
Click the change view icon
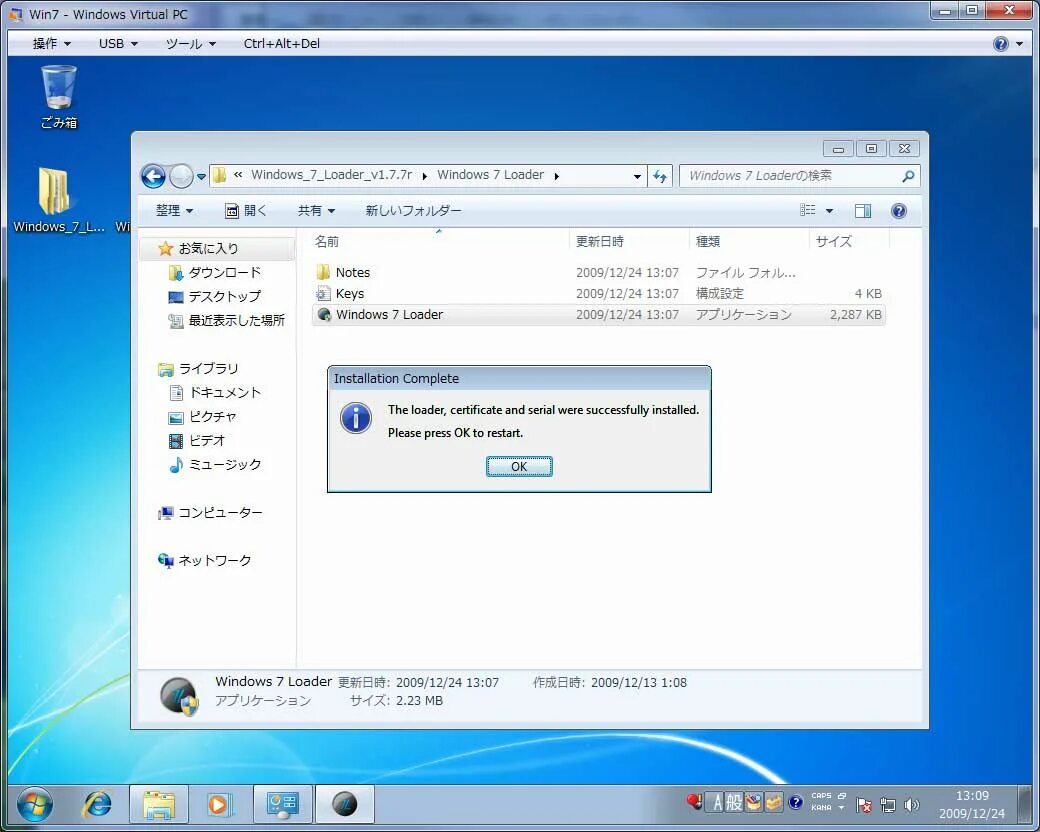click(x=807, y=210)
